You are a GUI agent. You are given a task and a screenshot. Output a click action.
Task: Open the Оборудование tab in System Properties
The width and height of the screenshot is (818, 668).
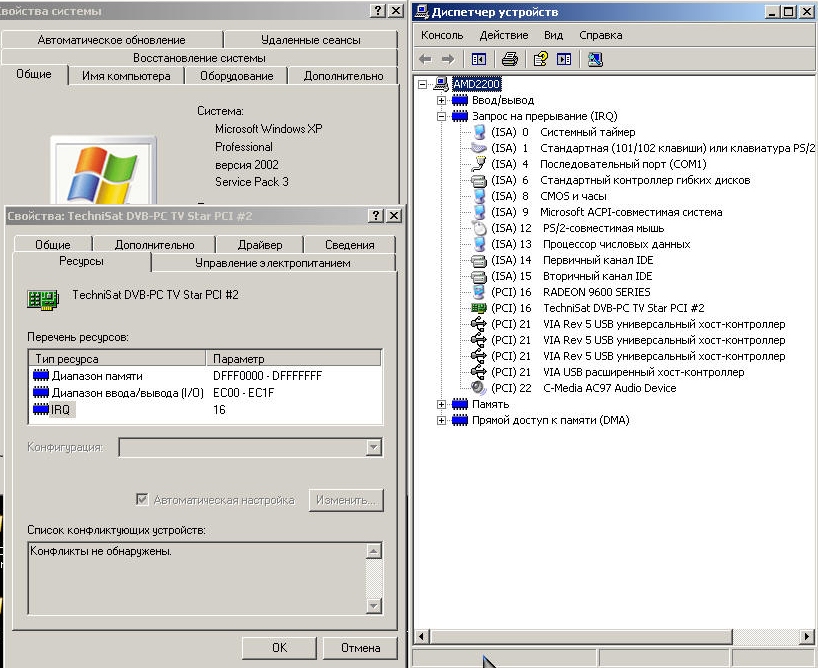[x=236, y=76]
